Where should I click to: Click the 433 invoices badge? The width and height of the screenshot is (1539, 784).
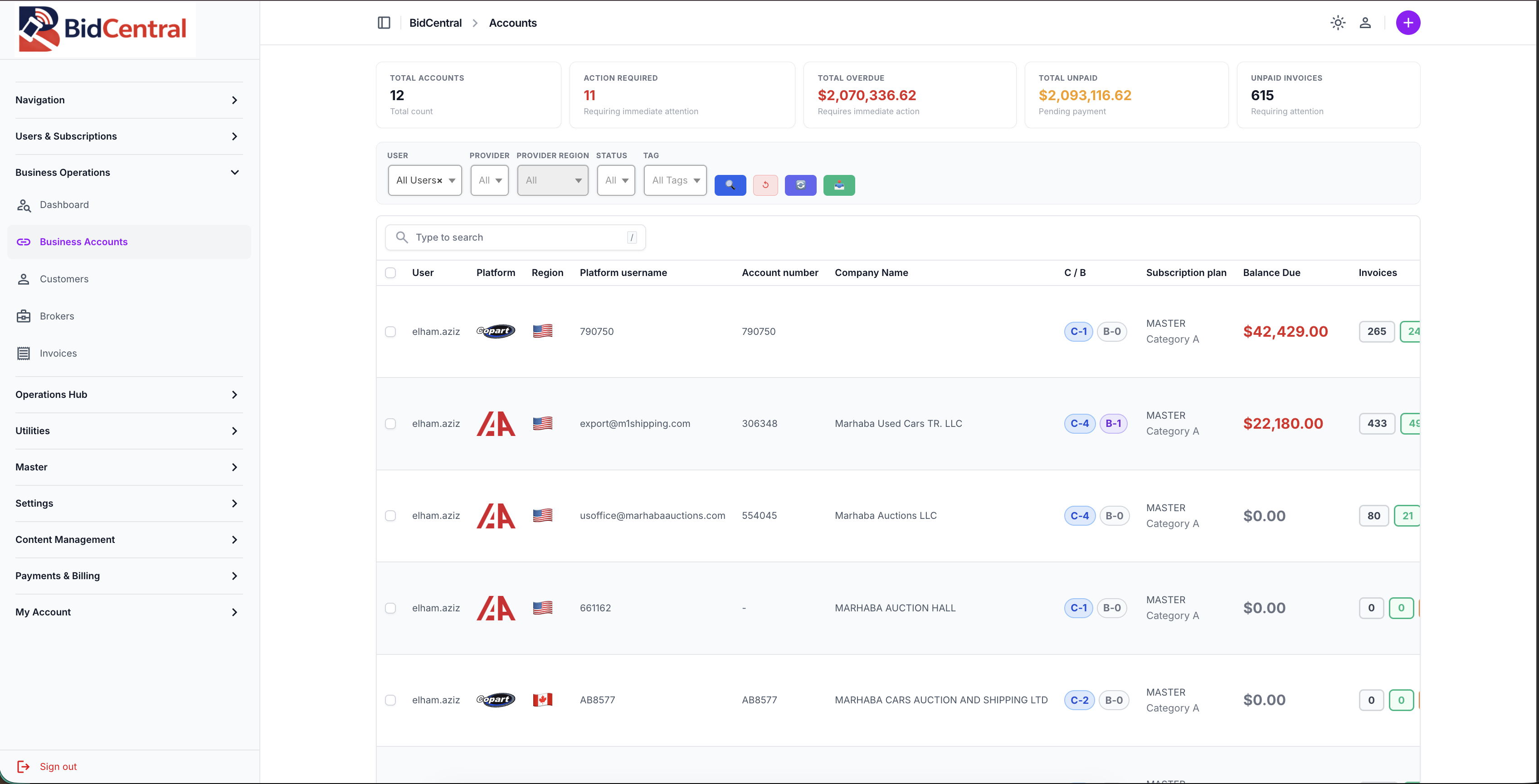[x=1377, y=423]
